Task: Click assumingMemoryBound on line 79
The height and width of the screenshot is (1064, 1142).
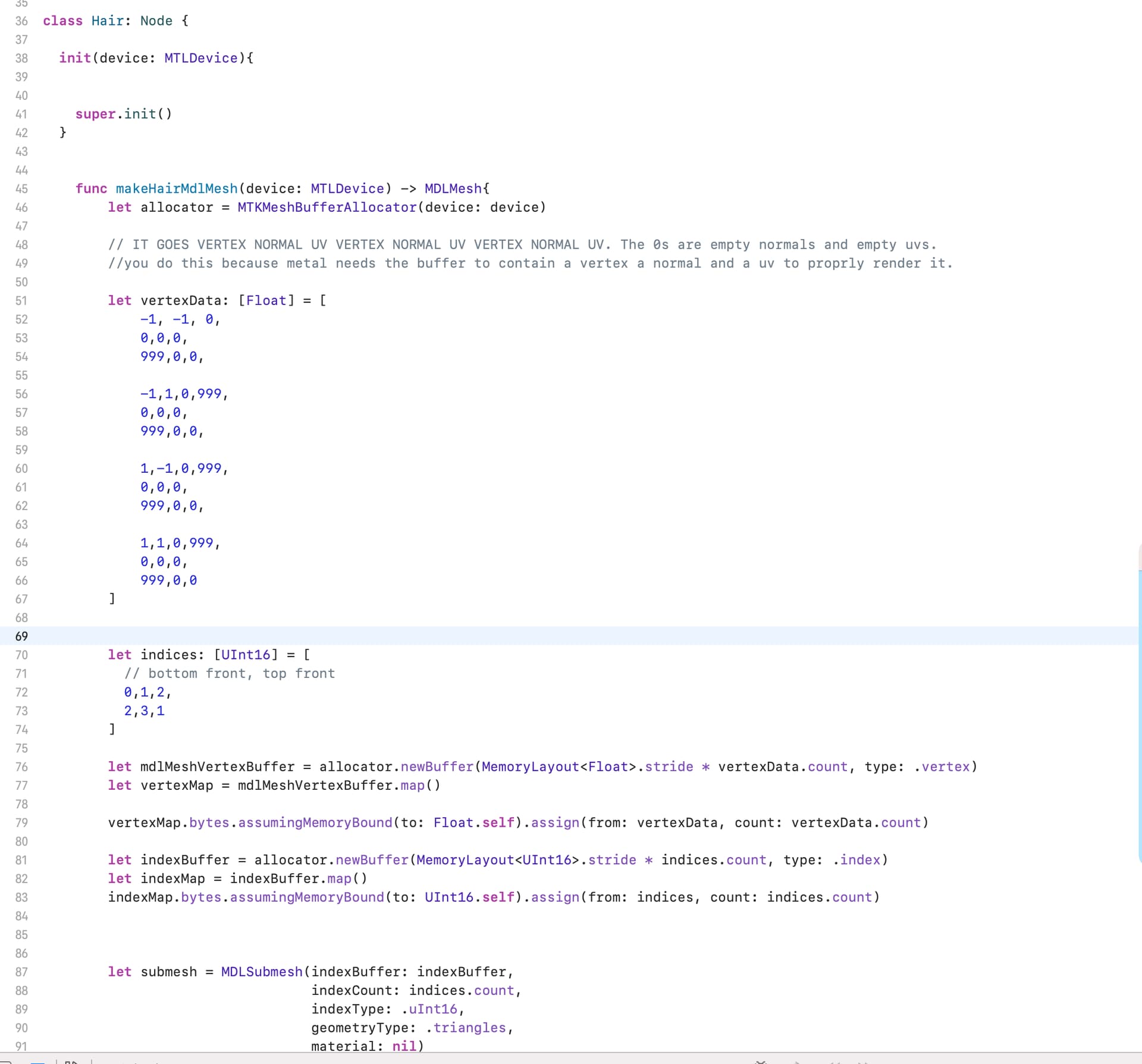Action: (315, 823)
